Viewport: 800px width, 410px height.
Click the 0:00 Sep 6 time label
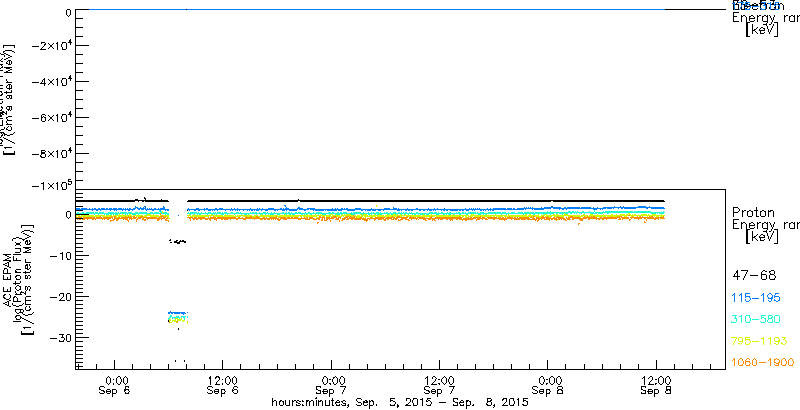pyautogui.click(x=115, y=386)
